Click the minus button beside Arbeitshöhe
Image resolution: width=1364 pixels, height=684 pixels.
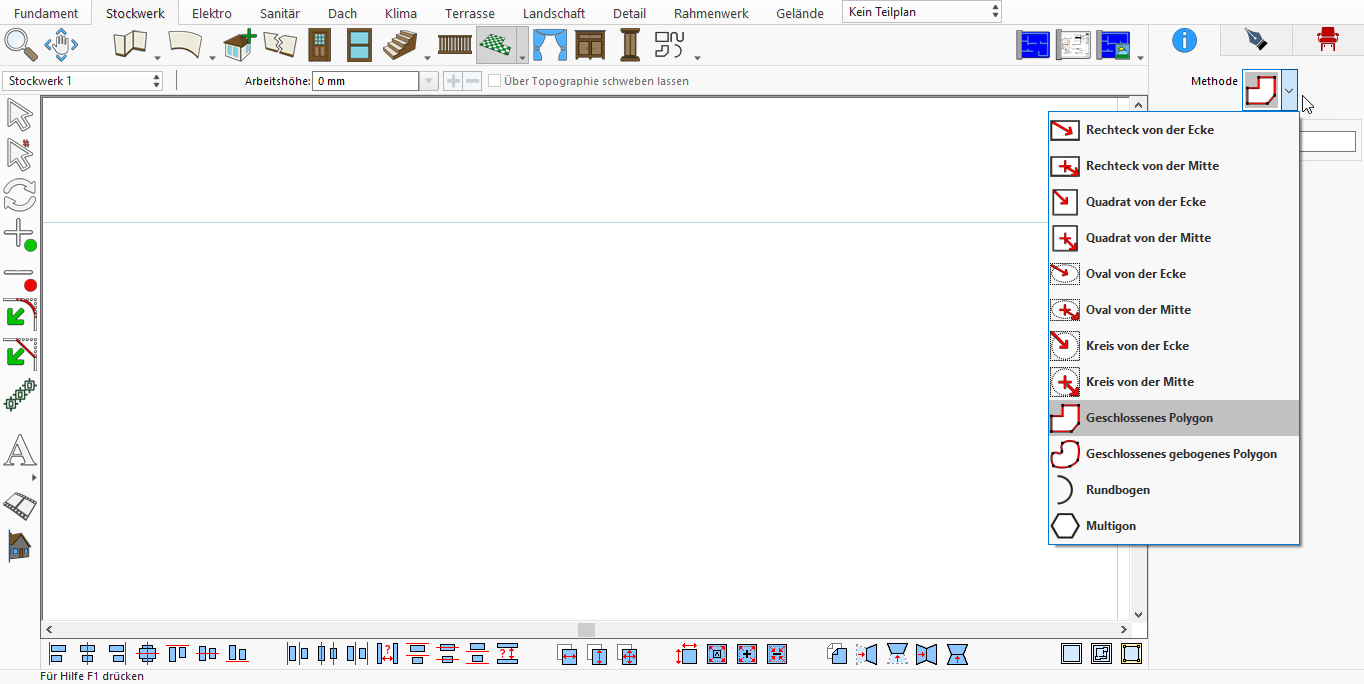tap(472, 81)
